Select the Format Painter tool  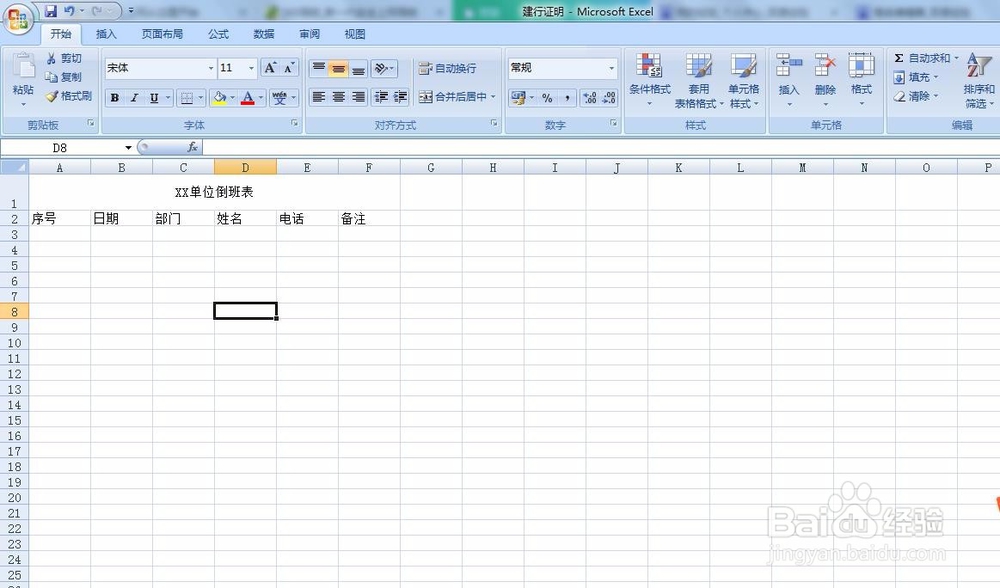click(70, 97)
